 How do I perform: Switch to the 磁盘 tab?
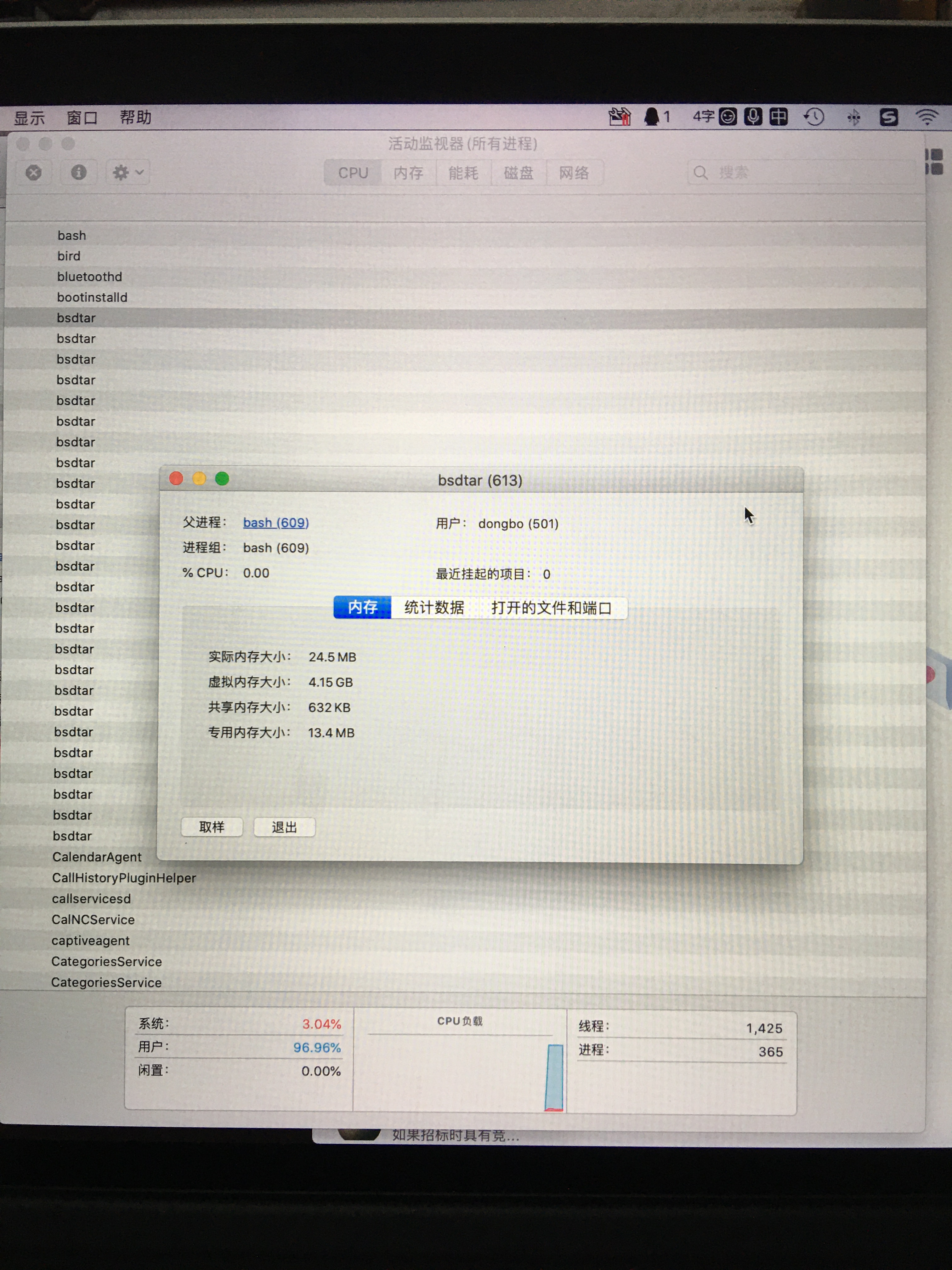[518, 173]
